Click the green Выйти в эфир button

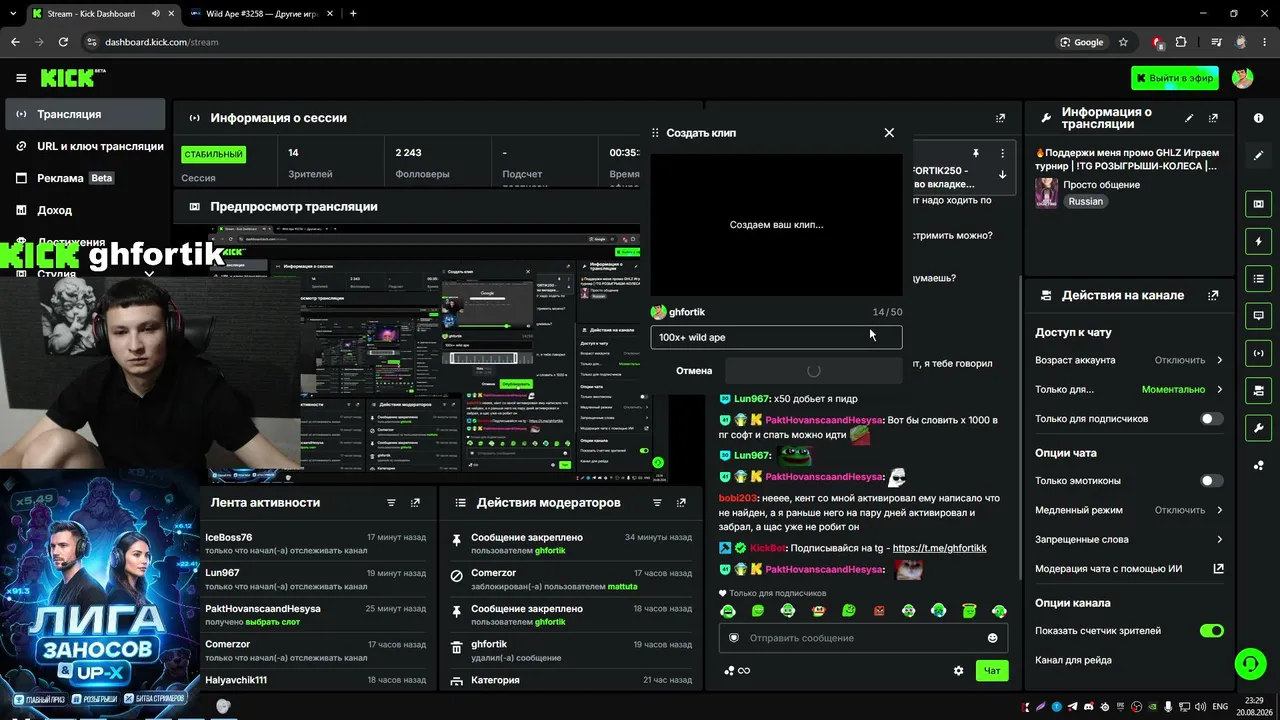pos(1174,78)
